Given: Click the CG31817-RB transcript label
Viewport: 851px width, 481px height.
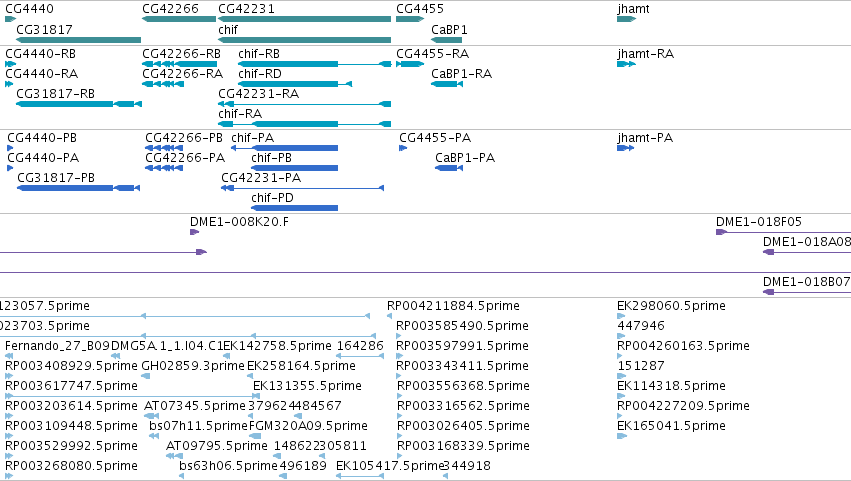Looking at the screenshot, I should [x=55, y=93].
